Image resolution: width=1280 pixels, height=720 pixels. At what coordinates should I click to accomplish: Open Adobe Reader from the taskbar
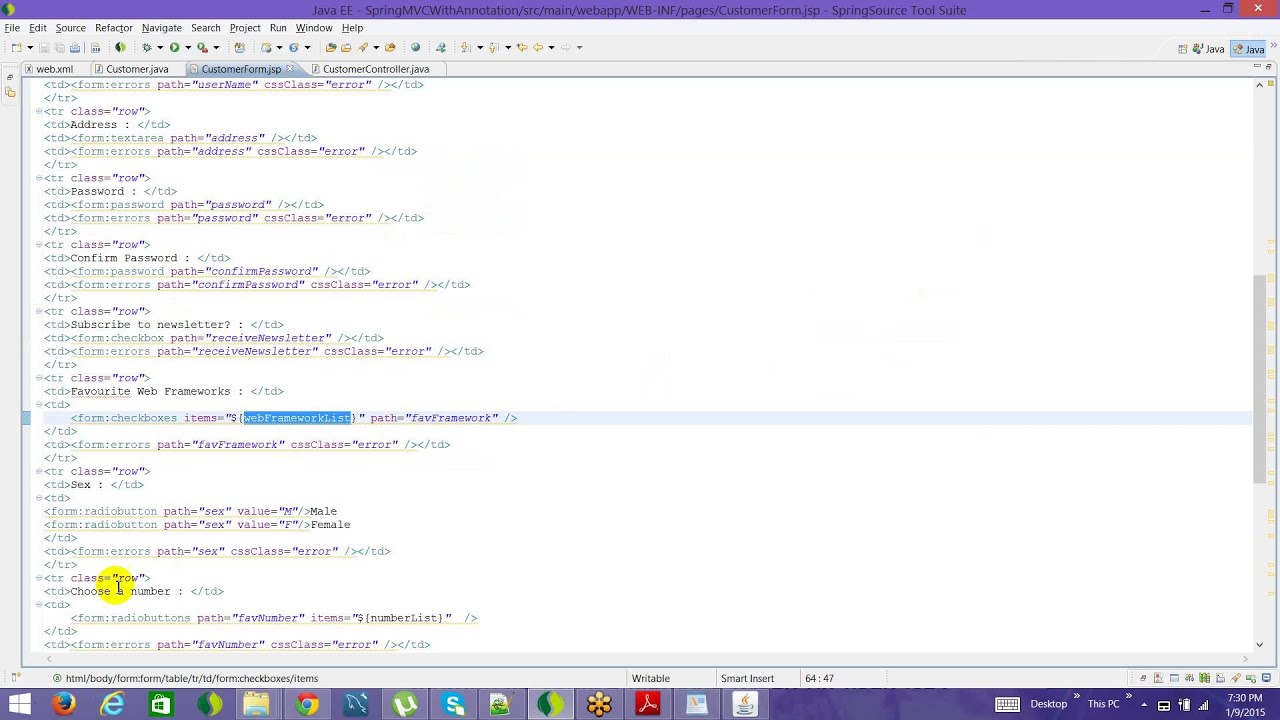[x=648, y=704]
